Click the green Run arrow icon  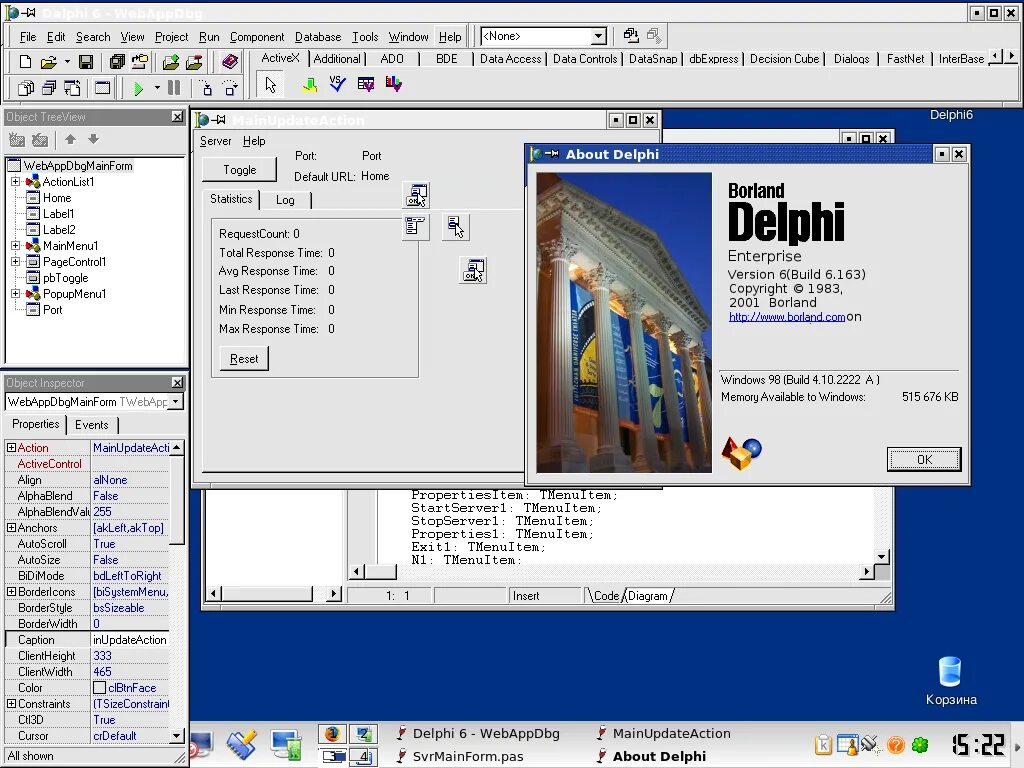pos(138,88)
